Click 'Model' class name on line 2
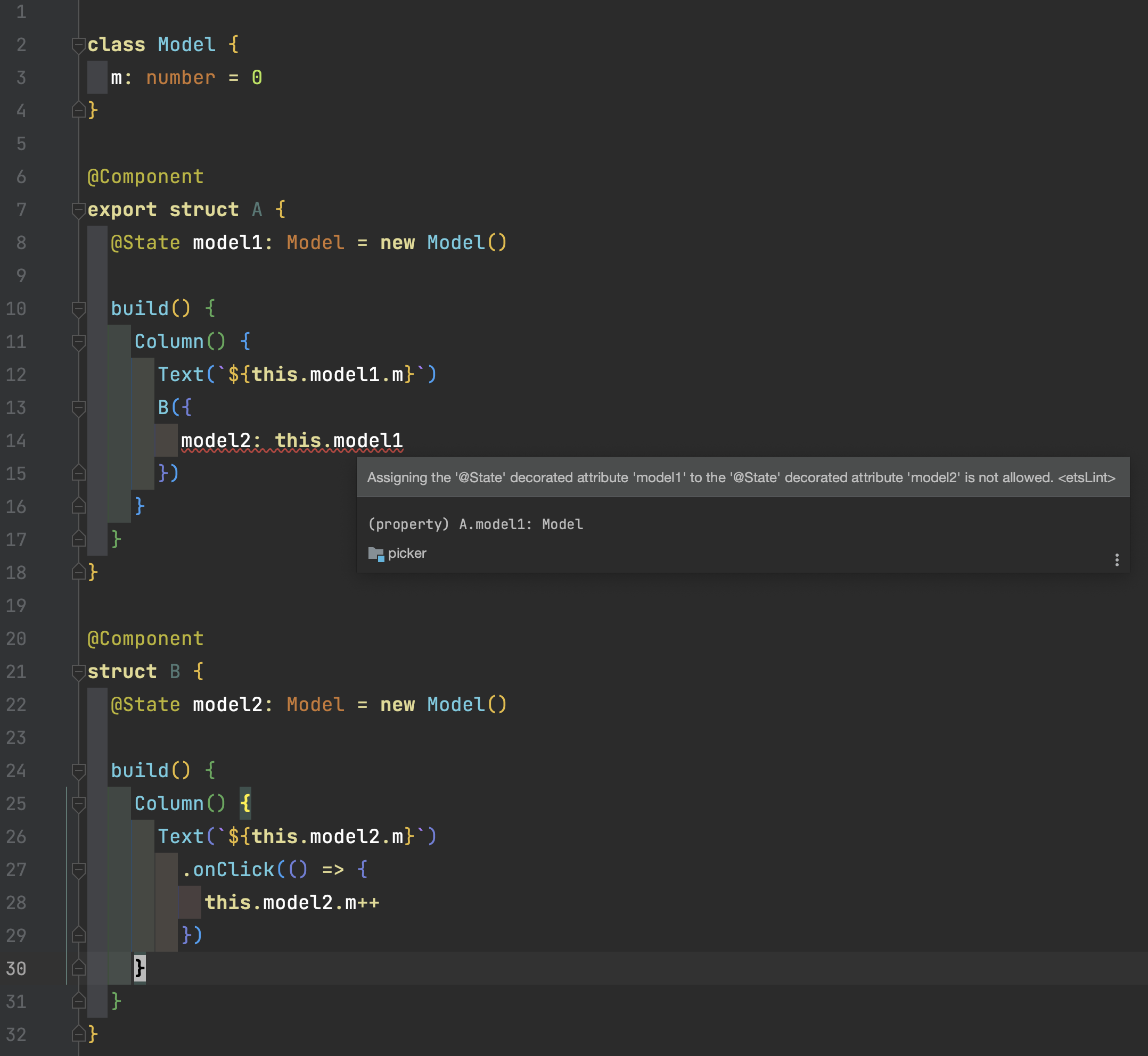Screen dimensions: 1148x1056 pos(187,45)
